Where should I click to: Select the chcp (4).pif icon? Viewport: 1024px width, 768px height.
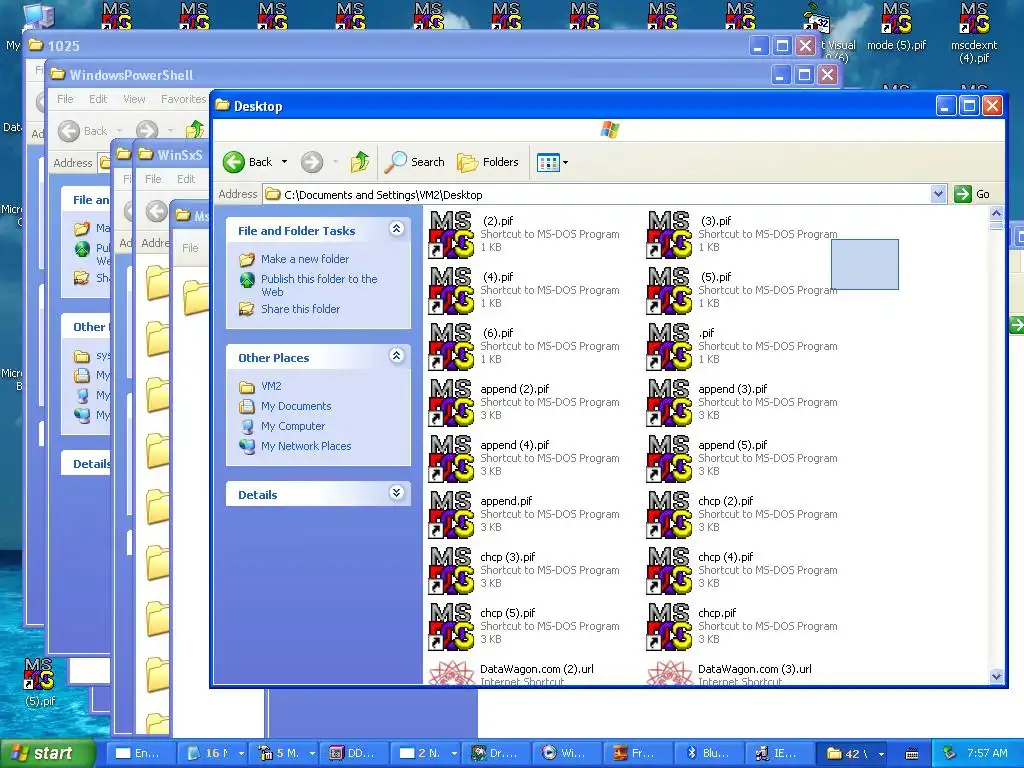pyautogui.click(x=669, y=571)
